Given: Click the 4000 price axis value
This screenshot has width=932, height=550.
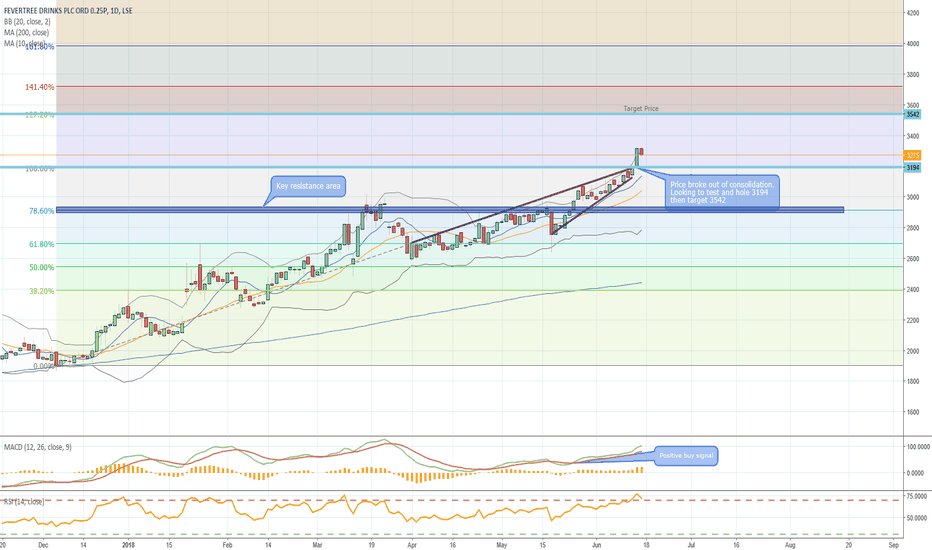Looking at the screenshot, I should point(912,43).
